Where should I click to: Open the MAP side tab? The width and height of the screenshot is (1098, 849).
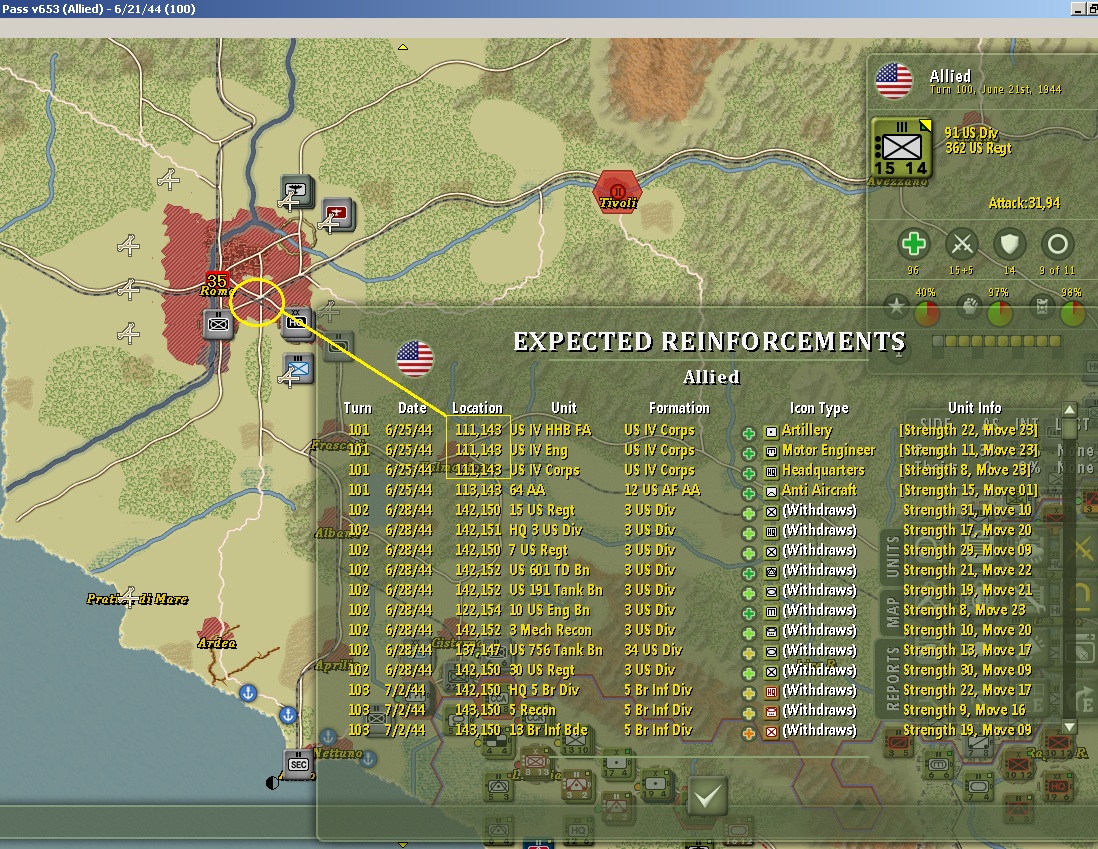pos(892,612)
